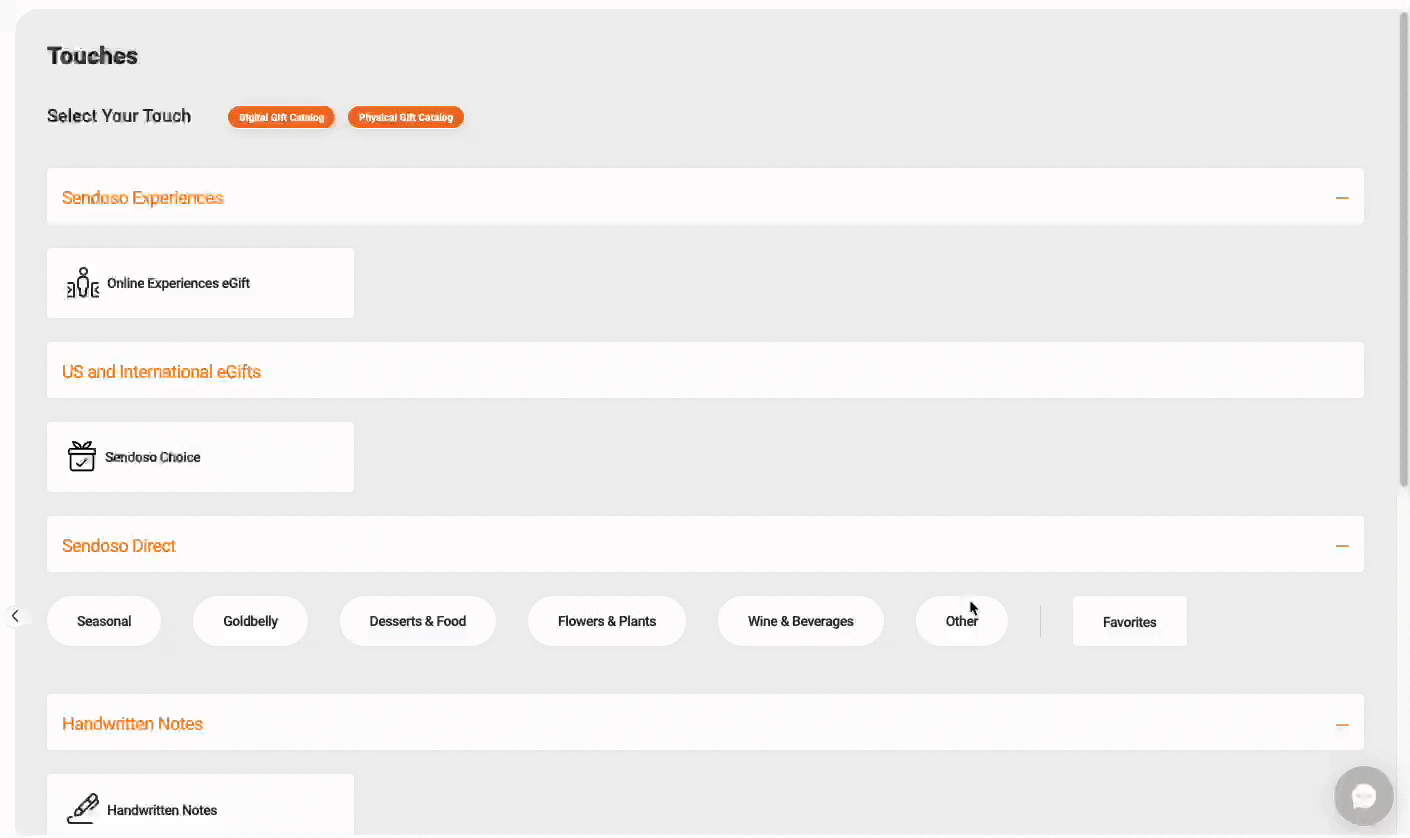Click the Sendoso Choice gift box icon

[81, 456]
